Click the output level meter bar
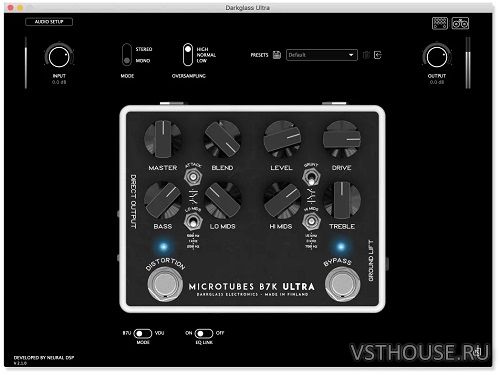Image resolution: width=500 pixels, height=375 pixels. [468, 63]
